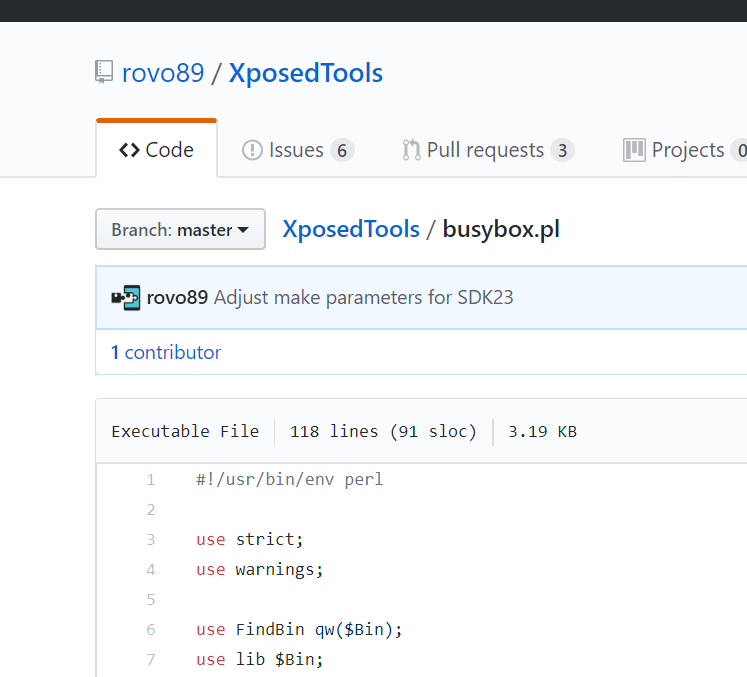Go to the Projects tab
Image resolution: width=747 pixels, height=677 pixels.
(688, 150)
